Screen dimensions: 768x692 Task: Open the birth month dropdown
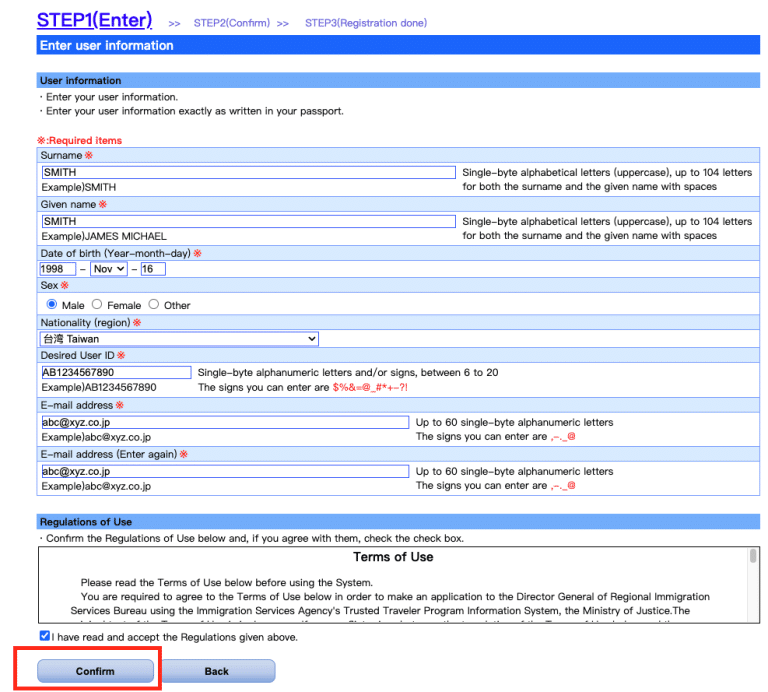point(108,269)
